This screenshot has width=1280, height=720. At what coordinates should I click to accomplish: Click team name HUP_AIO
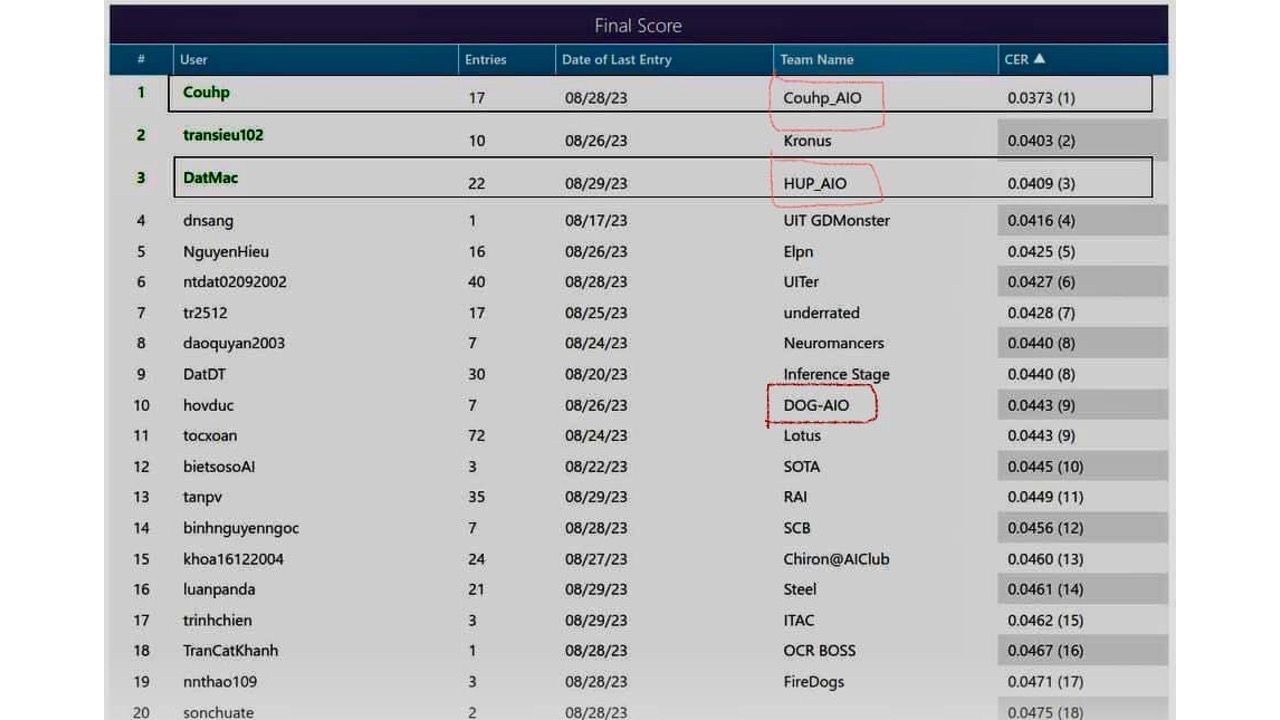815,184
